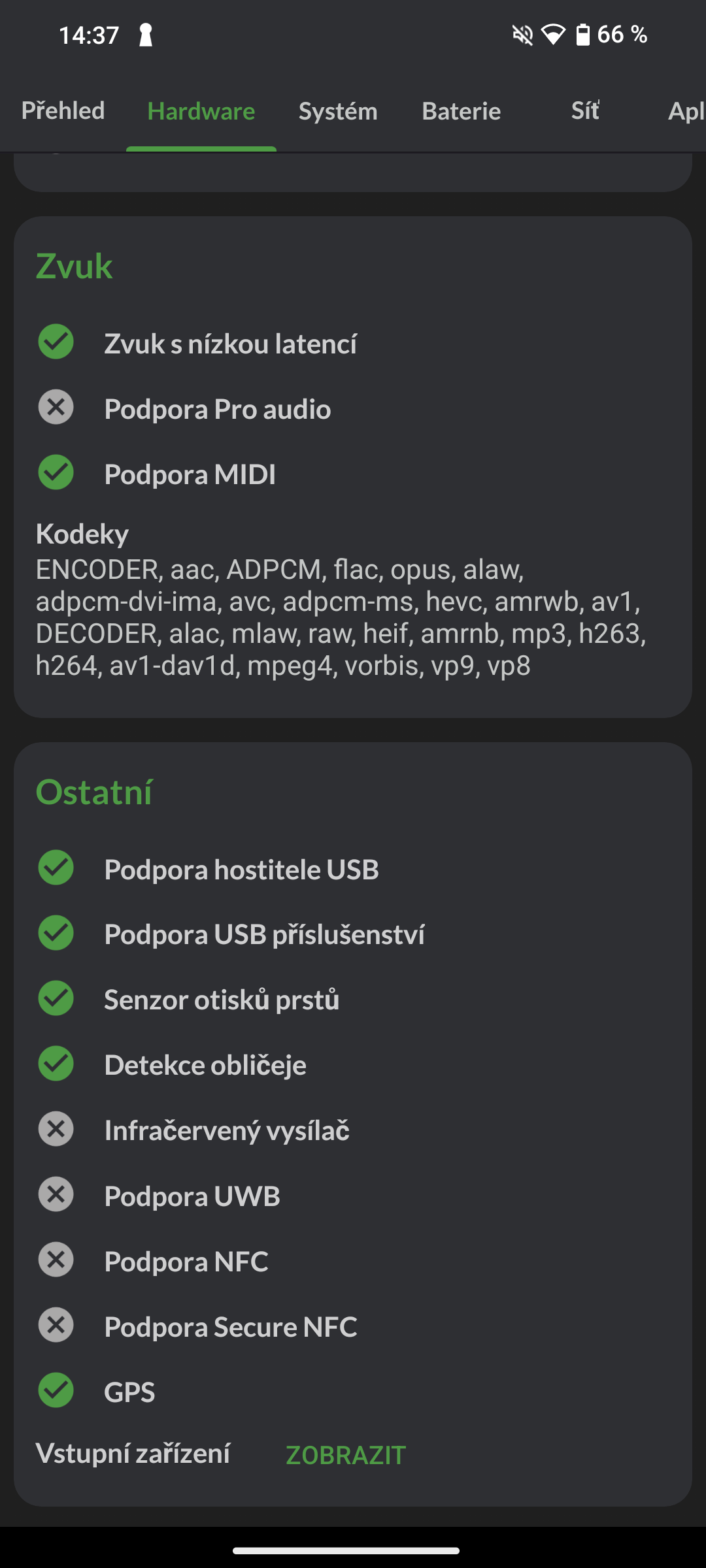Switch to the Baterie tab
Viewport: 706px width, 1568px height.
coord(462,111)
